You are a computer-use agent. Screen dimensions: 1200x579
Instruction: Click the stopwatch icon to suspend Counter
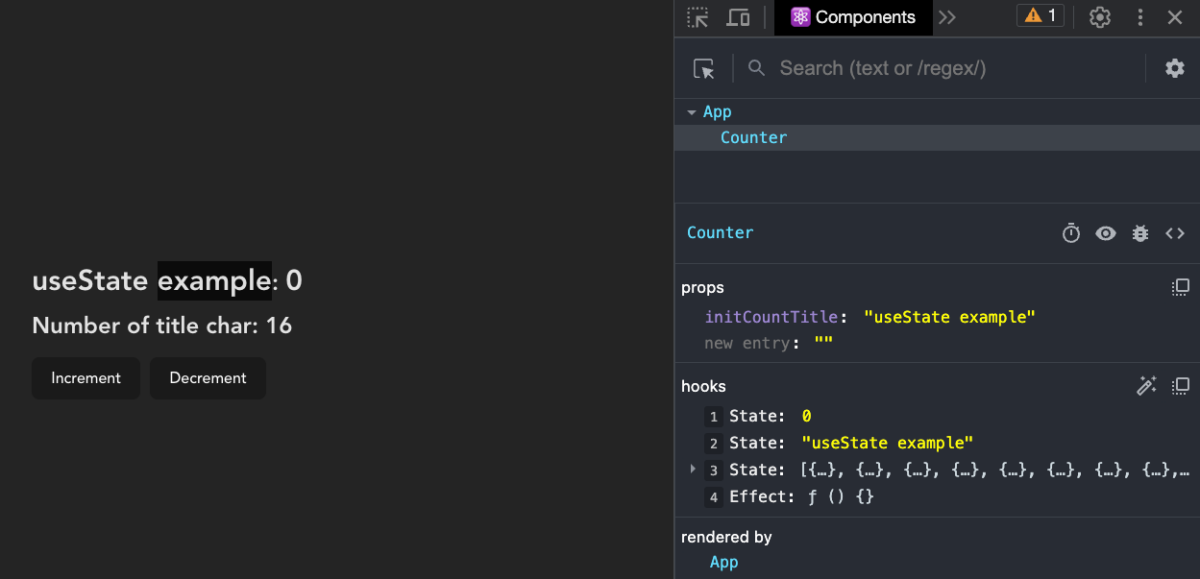[x=1071, y=232]
